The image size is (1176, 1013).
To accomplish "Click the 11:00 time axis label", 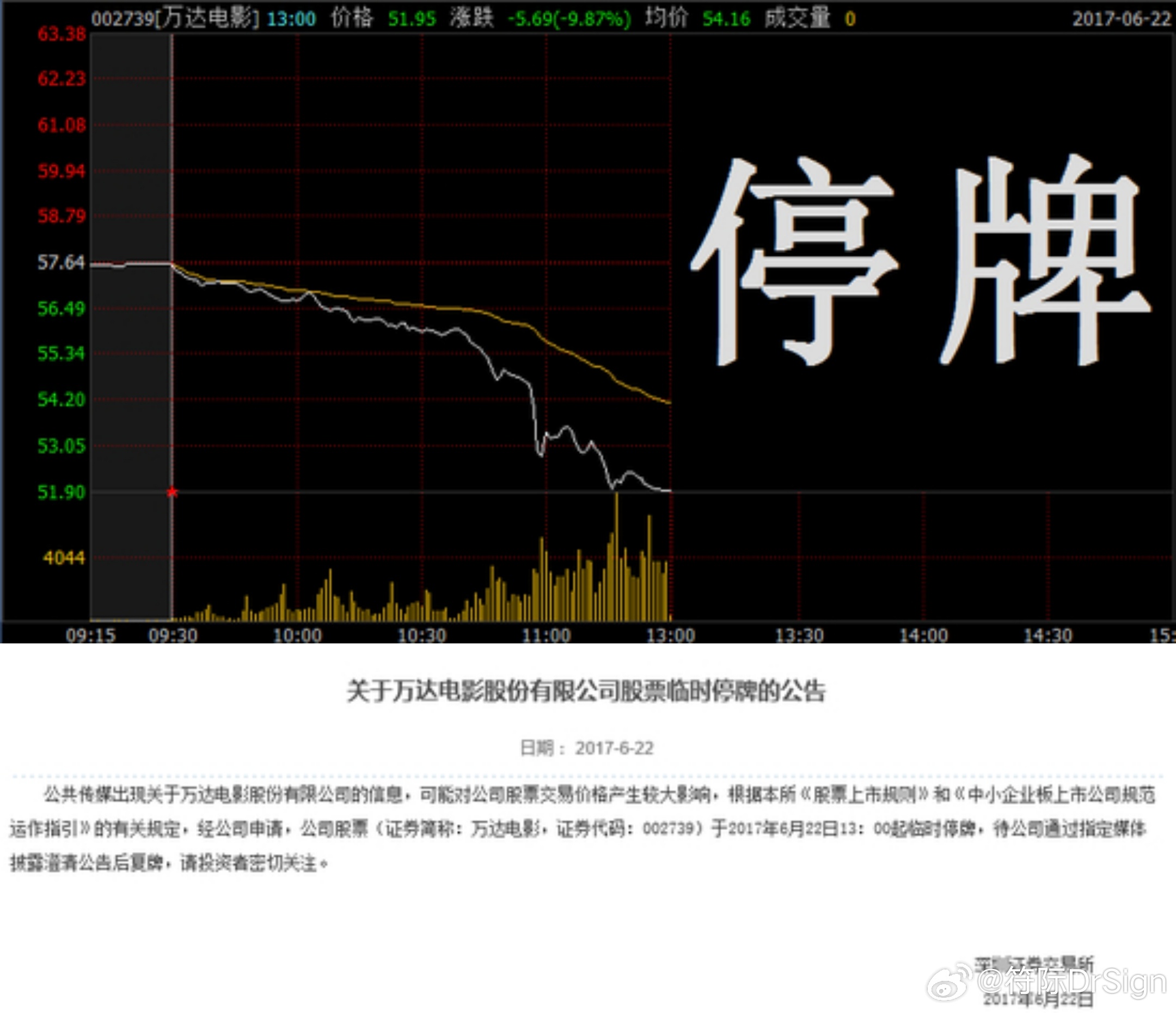I will tap(547, 635).
